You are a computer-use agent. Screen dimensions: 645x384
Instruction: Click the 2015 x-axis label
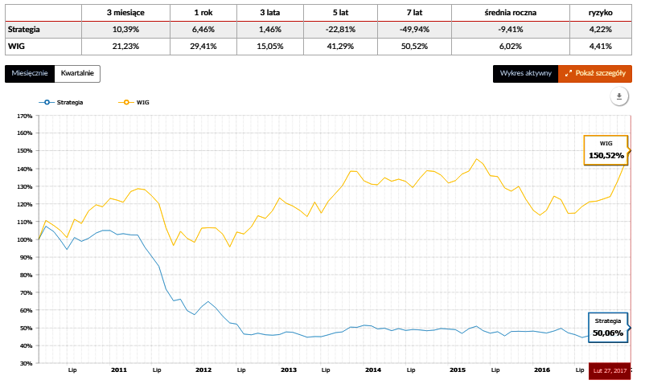point(457,370)
